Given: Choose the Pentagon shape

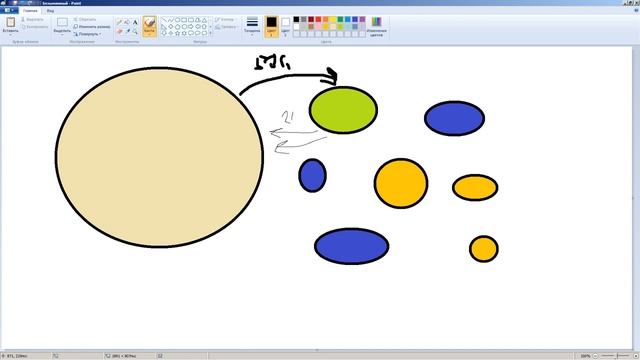Looking at the screenshot, I should coord(178,27).
